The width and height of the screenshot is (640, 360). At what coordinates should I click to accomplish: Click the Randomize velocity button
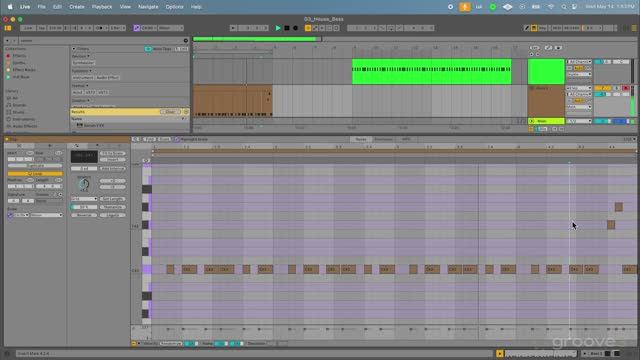171,343
